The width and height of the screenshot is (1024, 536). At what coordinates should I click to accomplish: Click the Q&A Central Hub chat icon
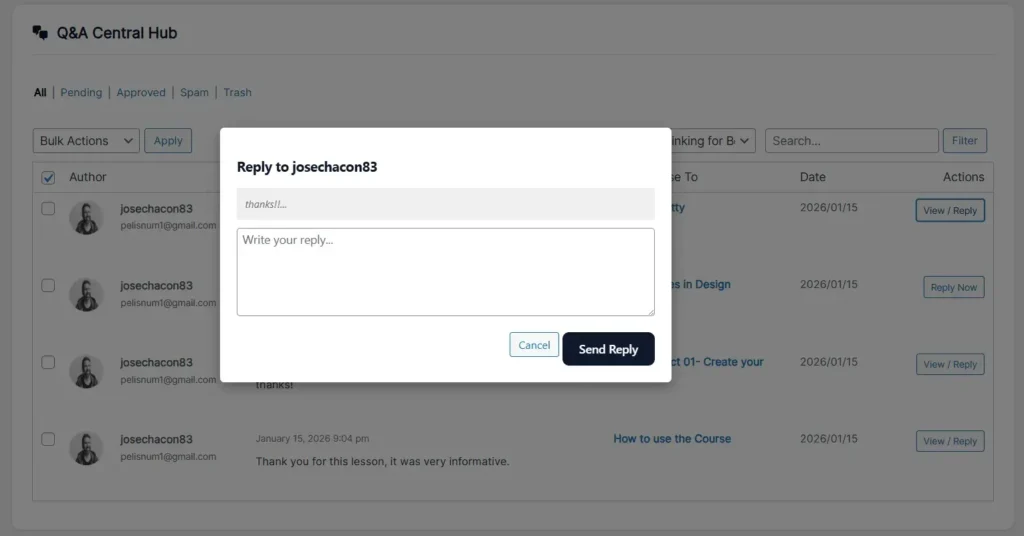tap(40, 33)
